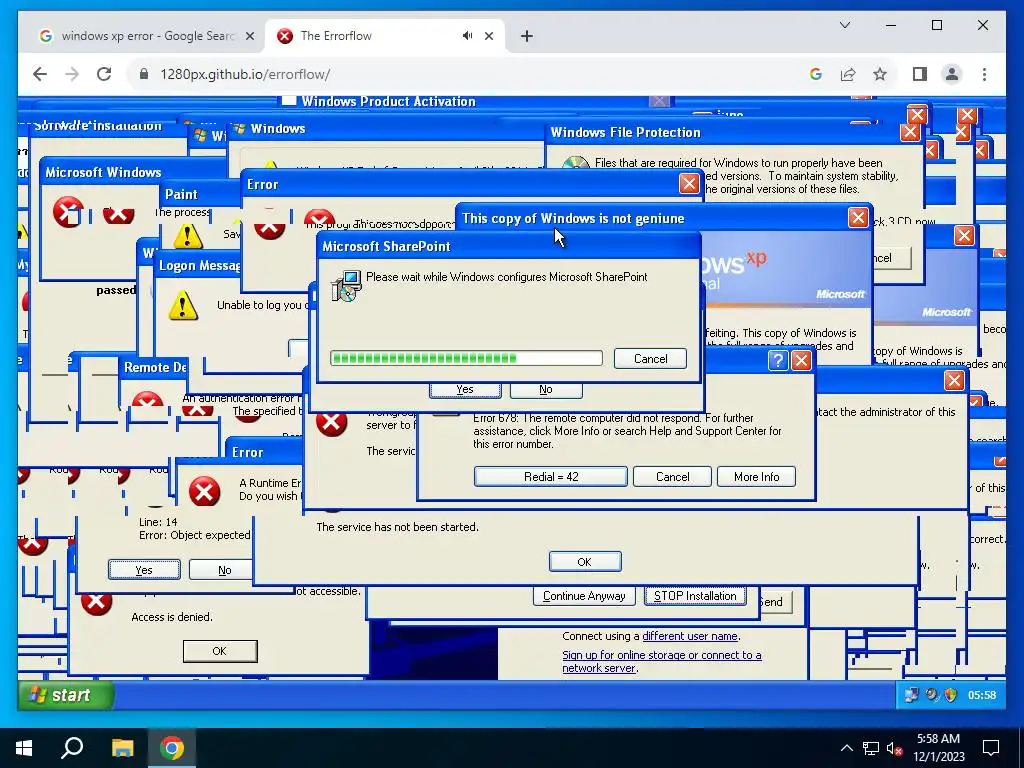Open File Explorer from the taskbar
This screenshot has height=768, width=1024.
coord(122,748)
